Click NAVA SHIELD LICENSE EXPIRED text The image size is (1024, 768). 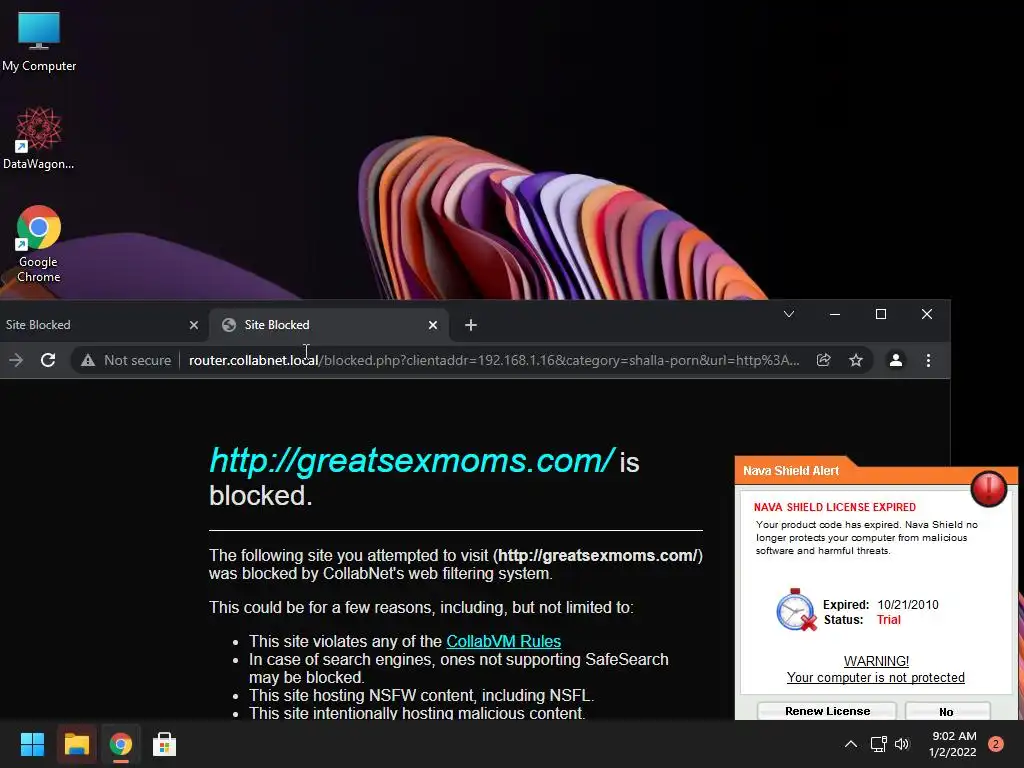[x=835, y=507]
